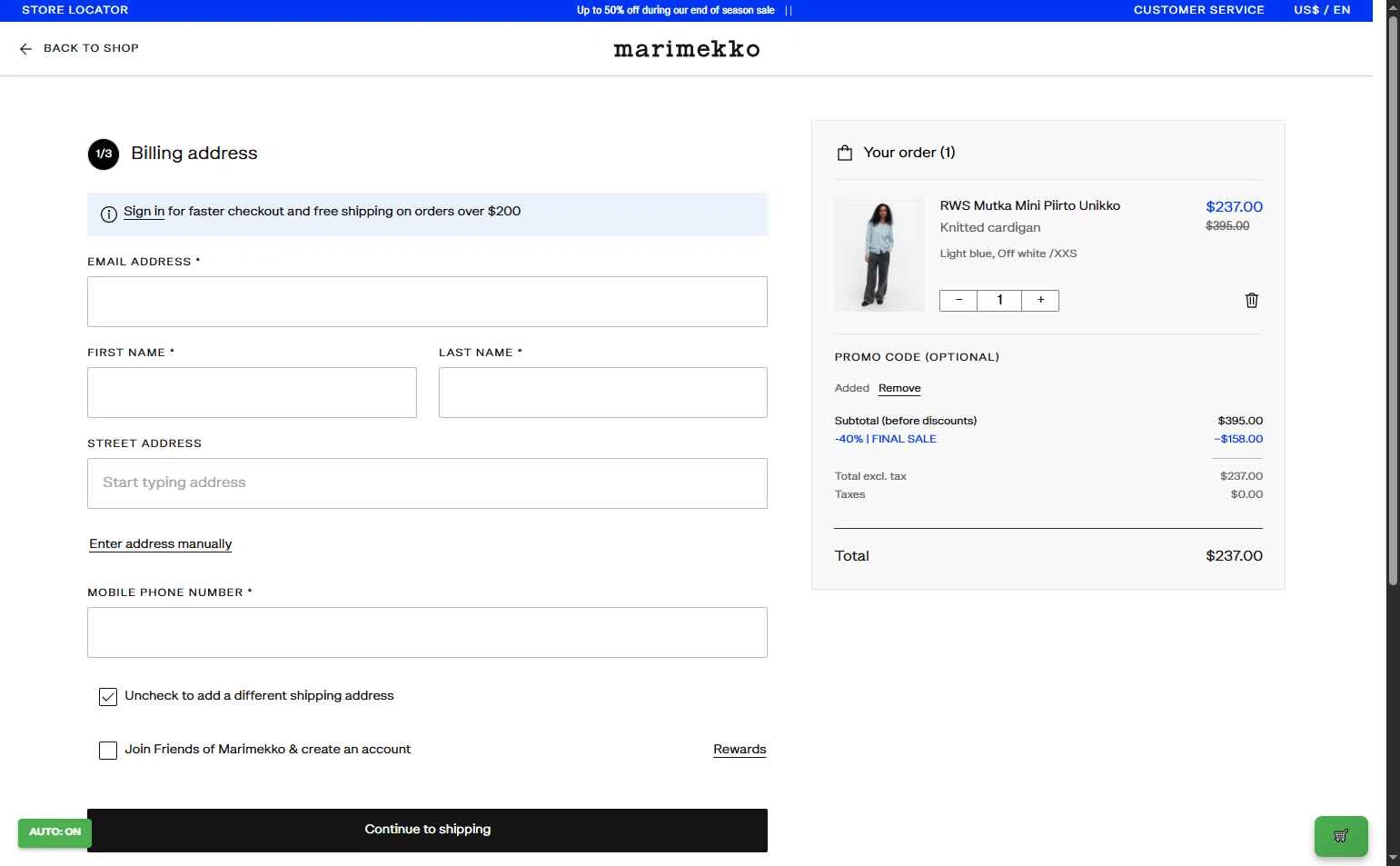Click the Light blue, Off white /XXS variant text
The height and width of the screenshot is (866, 1400).
click(1008, 254)
